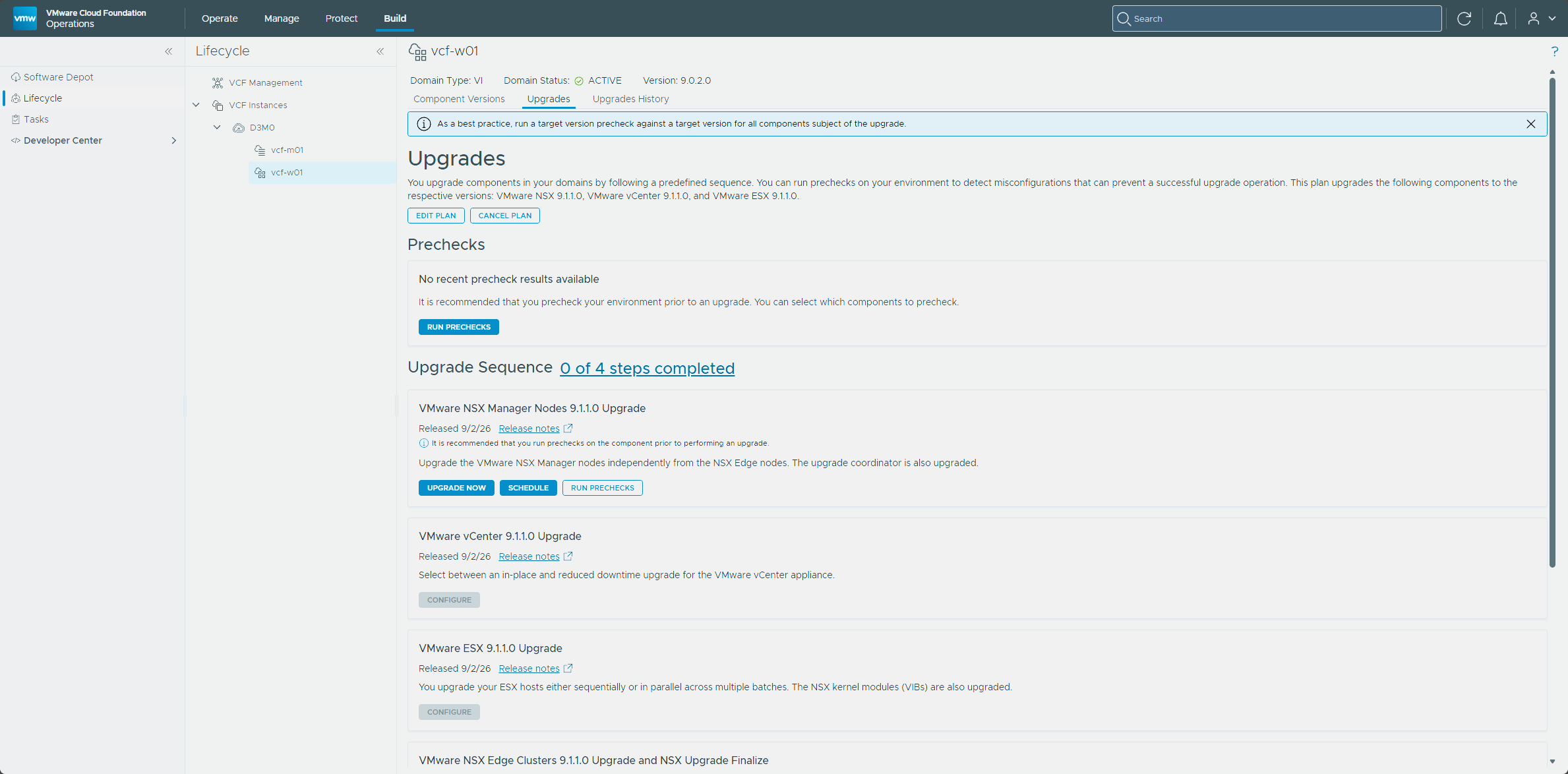The width and height of the screenshot is (1568, 774).
Task: Click SCHEDULE for NSX Manager upgrade
Action: pyautogui.click(x=528, y=488)
